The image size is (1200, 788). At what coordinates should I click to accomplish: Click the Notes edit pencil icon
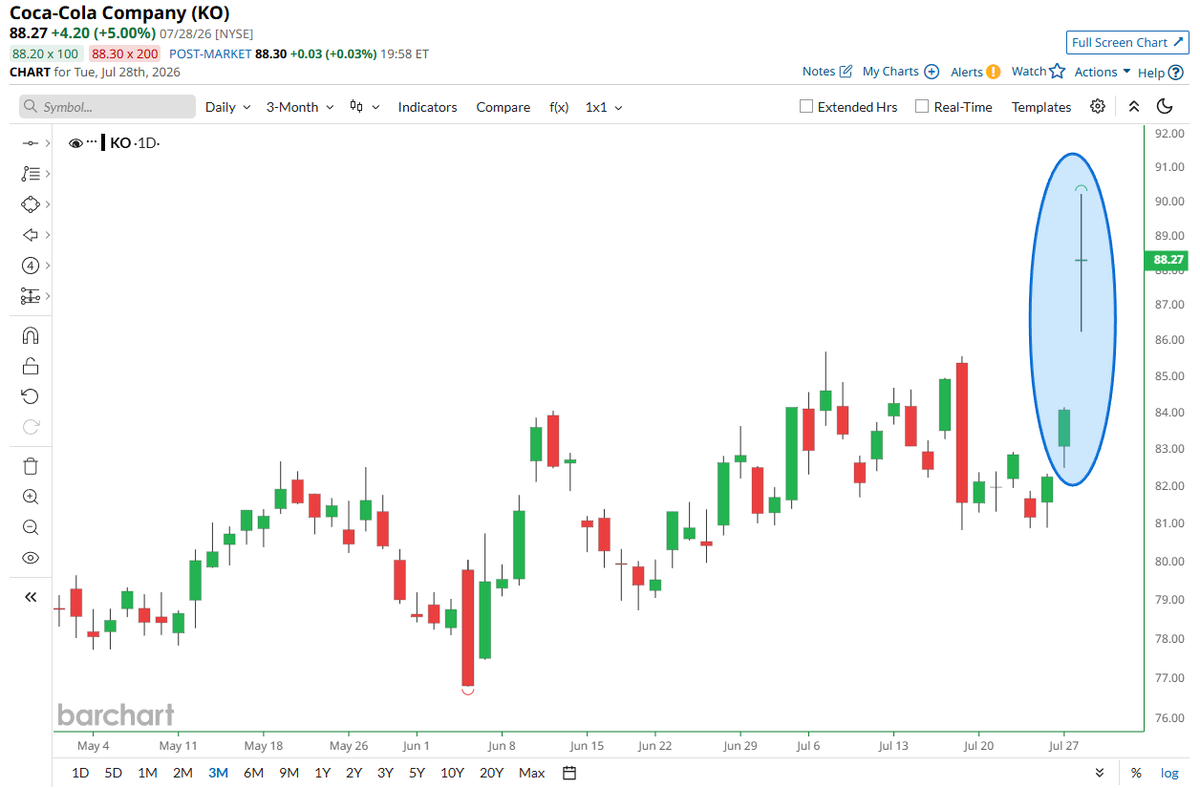pos(846,71)
